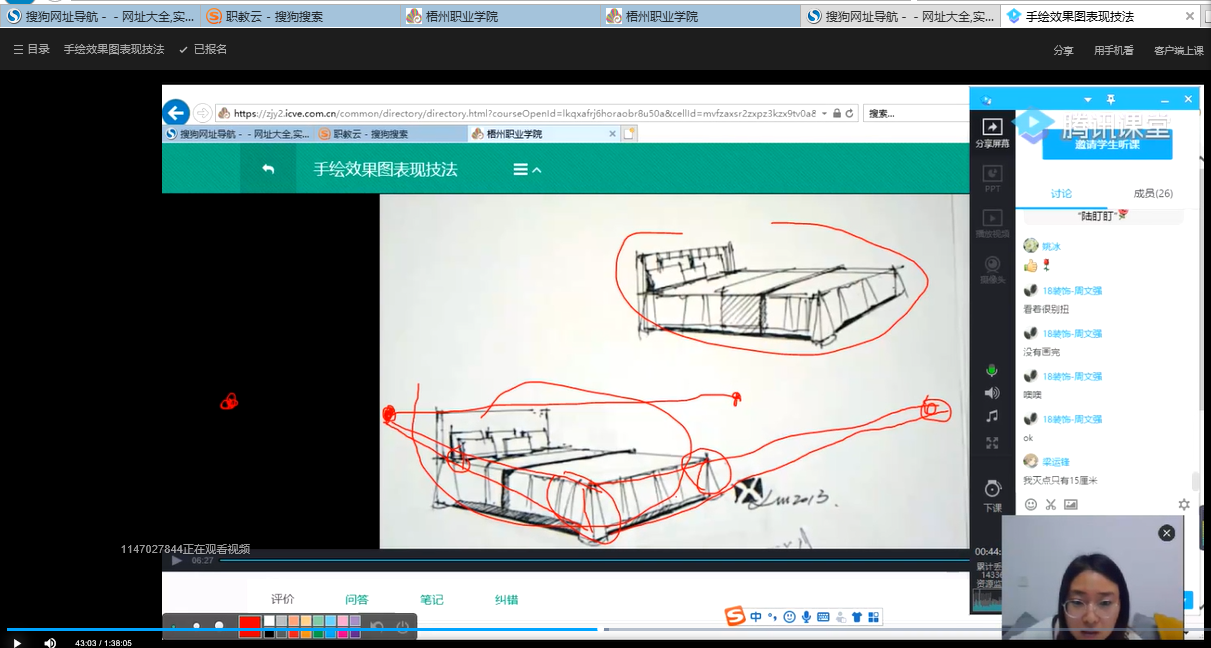Open chat settings with the gear icon
This screenshot has width=1211, height=648.
coord(1184,505)
